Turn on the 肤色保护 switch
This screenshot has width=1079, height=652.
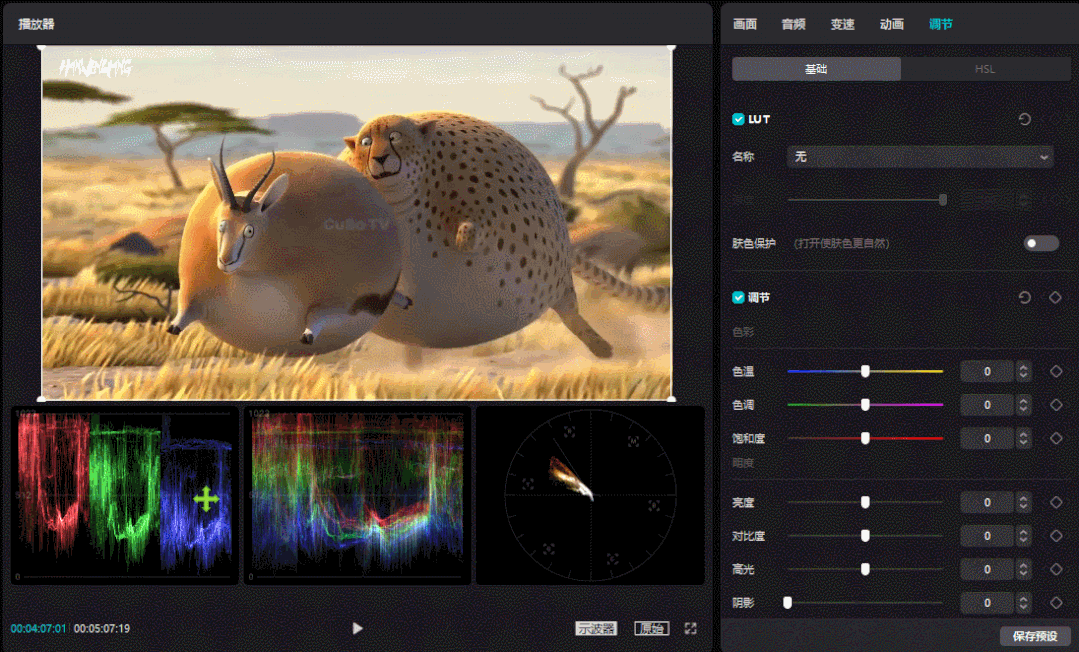coord(1040,243)
